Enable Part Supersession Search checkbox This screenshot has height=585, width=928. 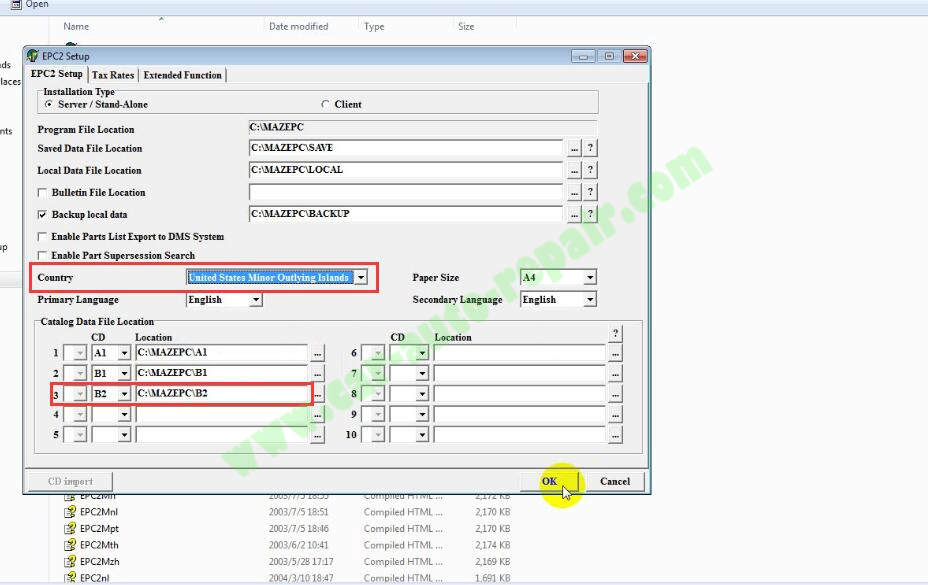42,255
